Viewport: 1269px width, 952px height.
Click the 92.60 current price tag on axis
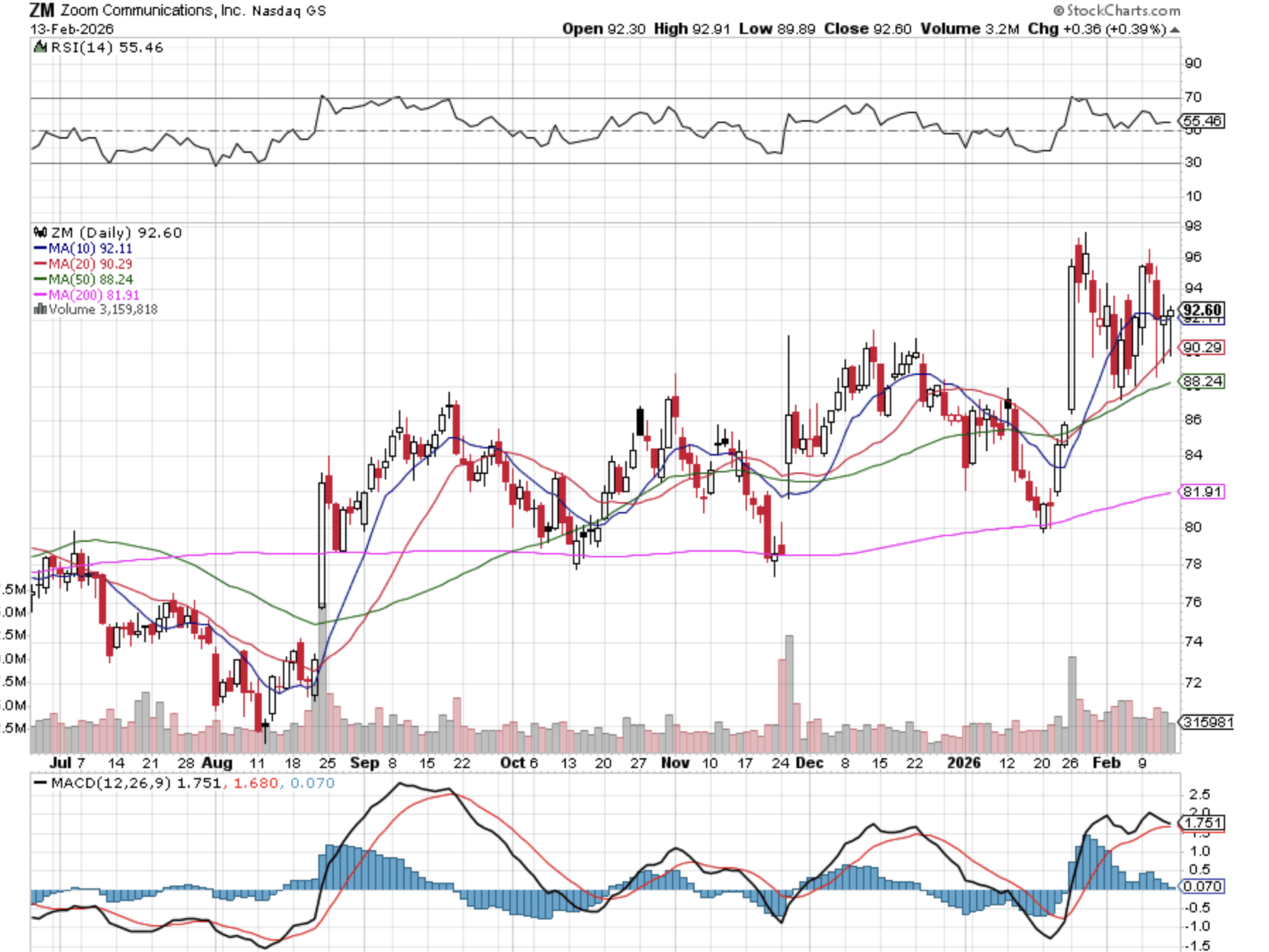pos(1202,310)
